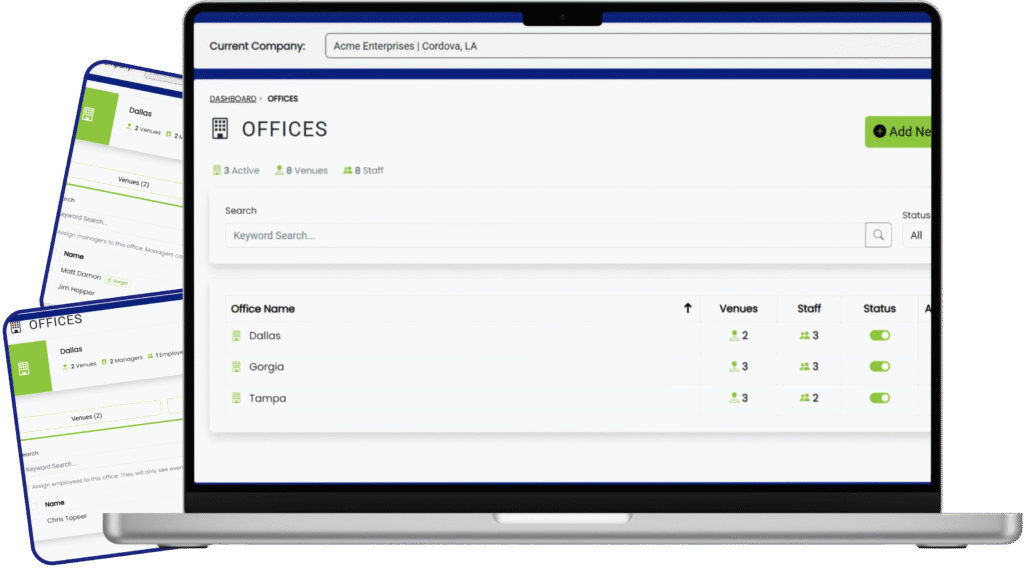Image resolution: width=1024 pixels, height=568 pixels.
Task: Select Venues (2) tab on lower phone
Action: tap(88, 417)
